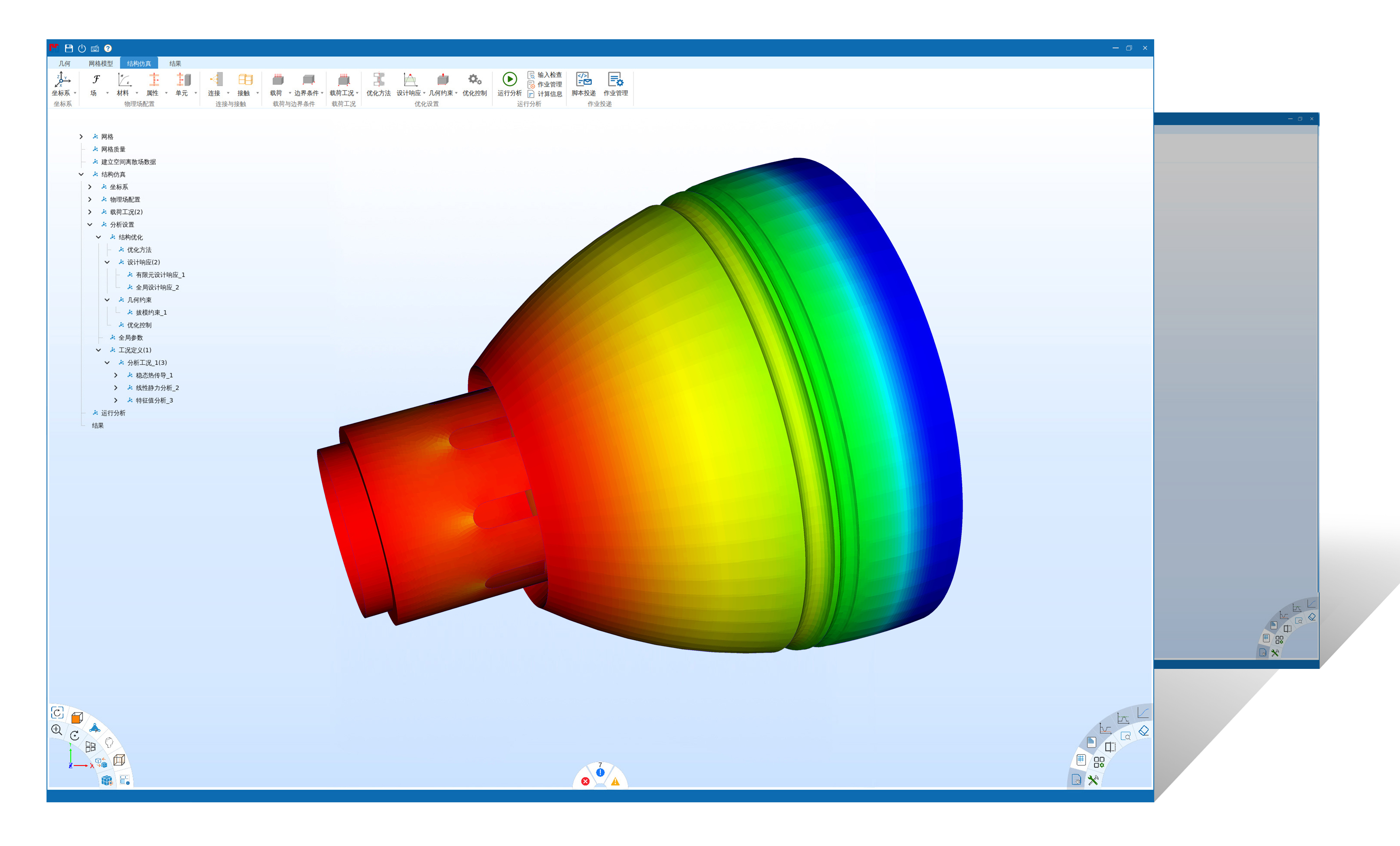
Task: Click the 优化方法 ribbon icon
Action: pyautogui.click(x=378, y=80)
